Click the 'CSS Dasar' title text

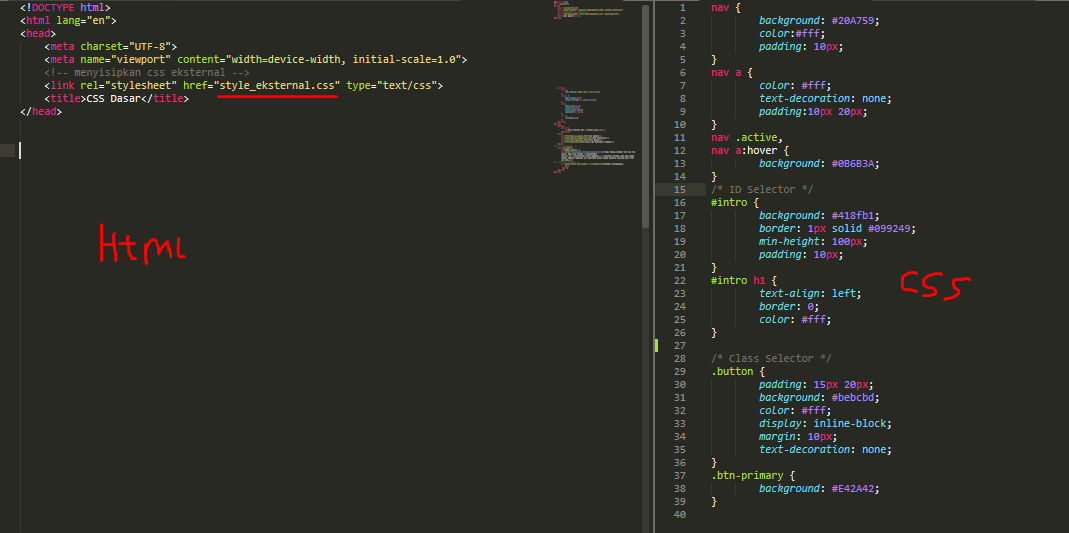tap(113, 98)
